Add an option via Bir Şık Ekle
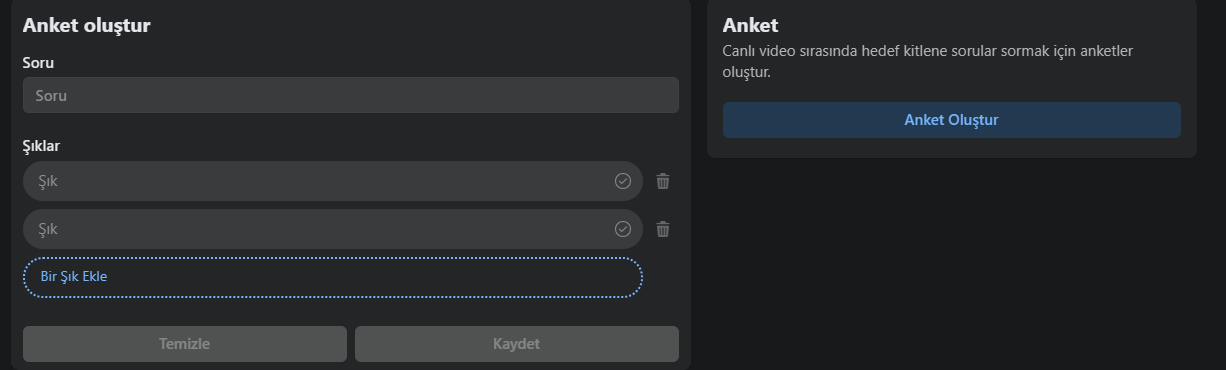1226x370 pixels. (333, 277)
